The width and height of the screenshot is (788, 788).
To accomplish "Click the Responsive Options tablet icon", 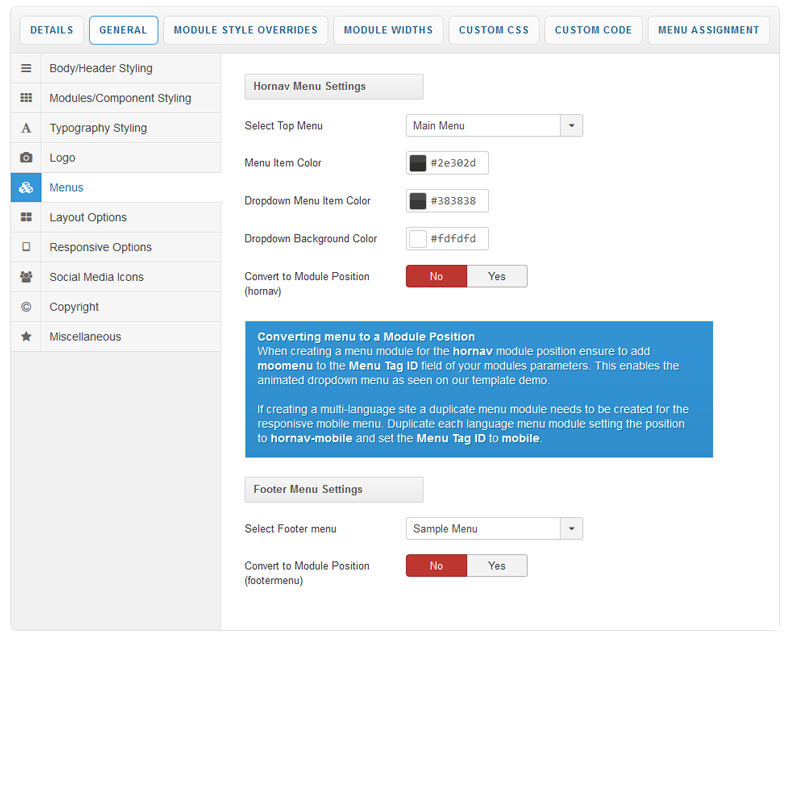I will click(x=26, y=247).
